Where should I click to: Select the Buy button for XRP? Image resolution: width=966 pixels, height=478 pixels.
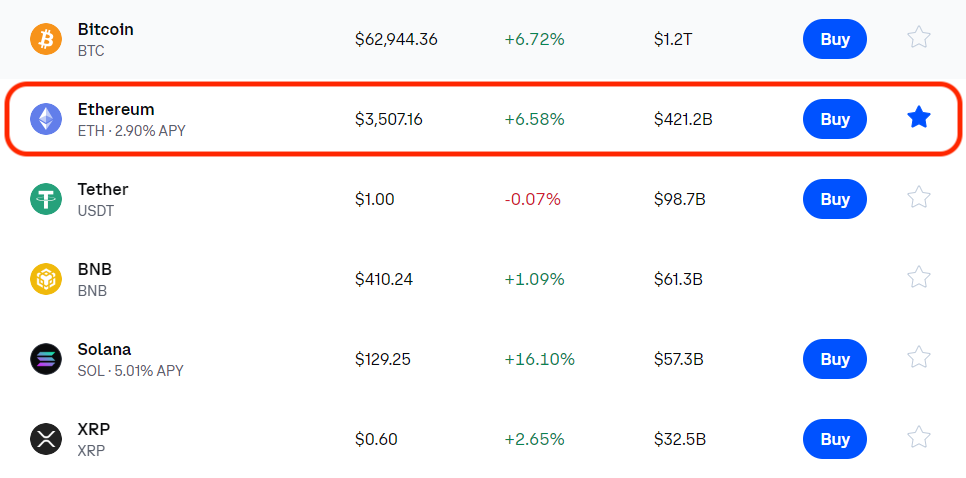[x=834, y=439]
